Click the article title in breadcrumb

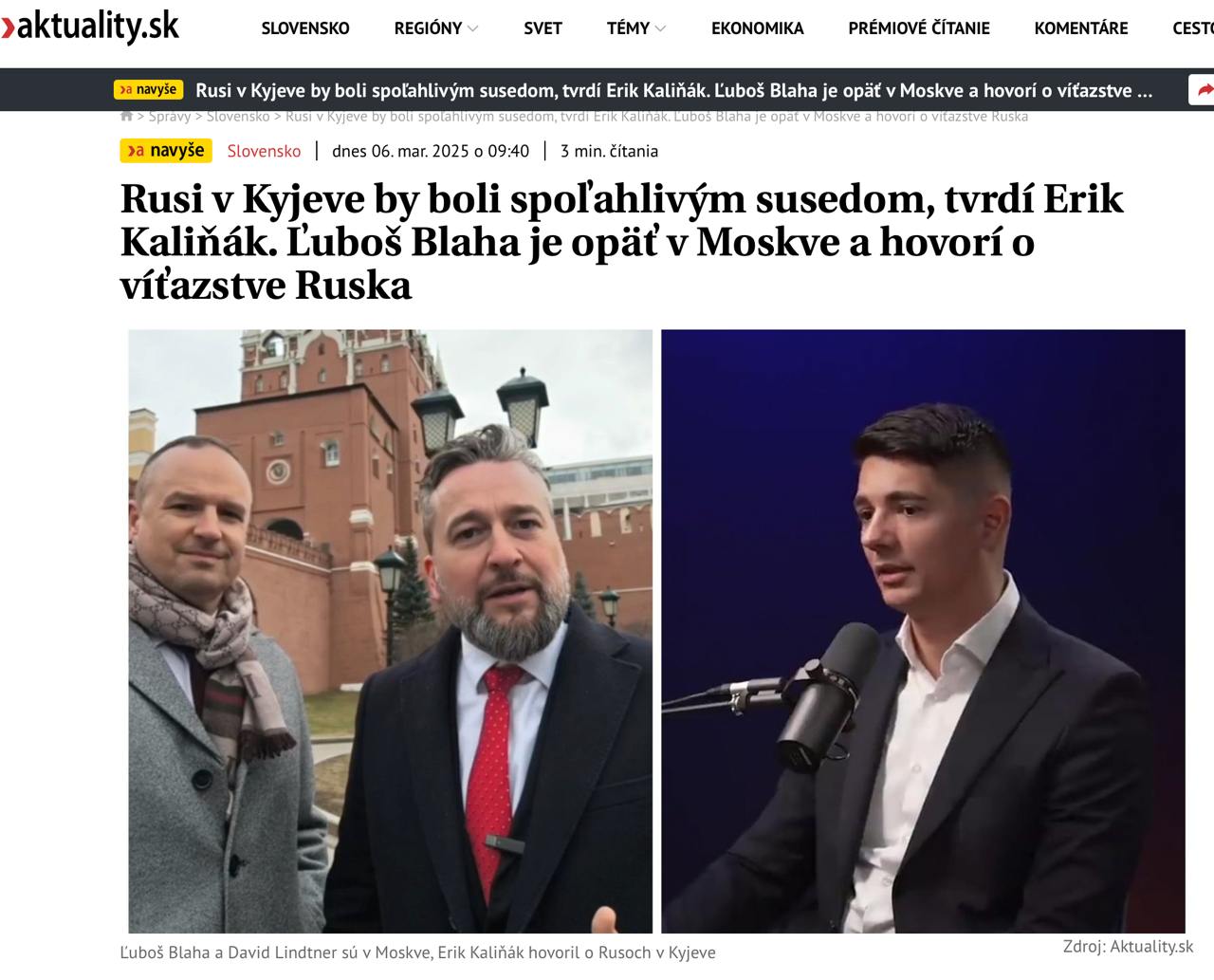tap(656, 116)
